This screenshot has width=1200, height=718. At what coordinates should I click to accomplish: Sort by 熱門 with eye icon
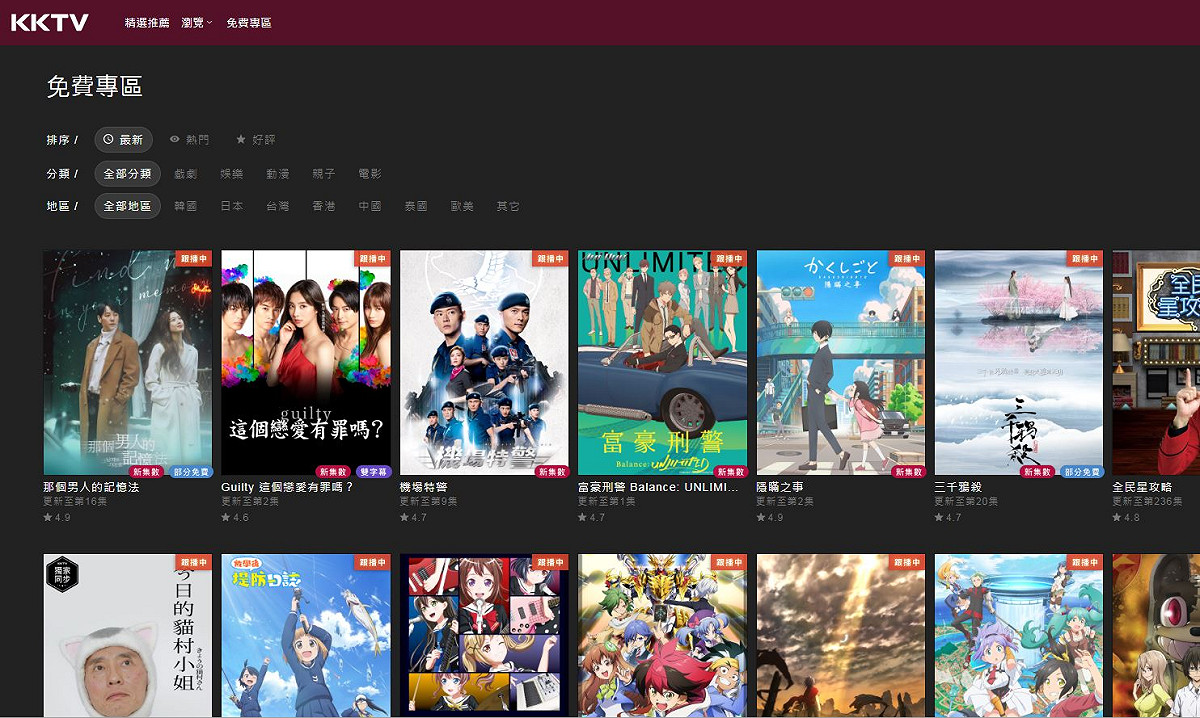coord(190,140)
